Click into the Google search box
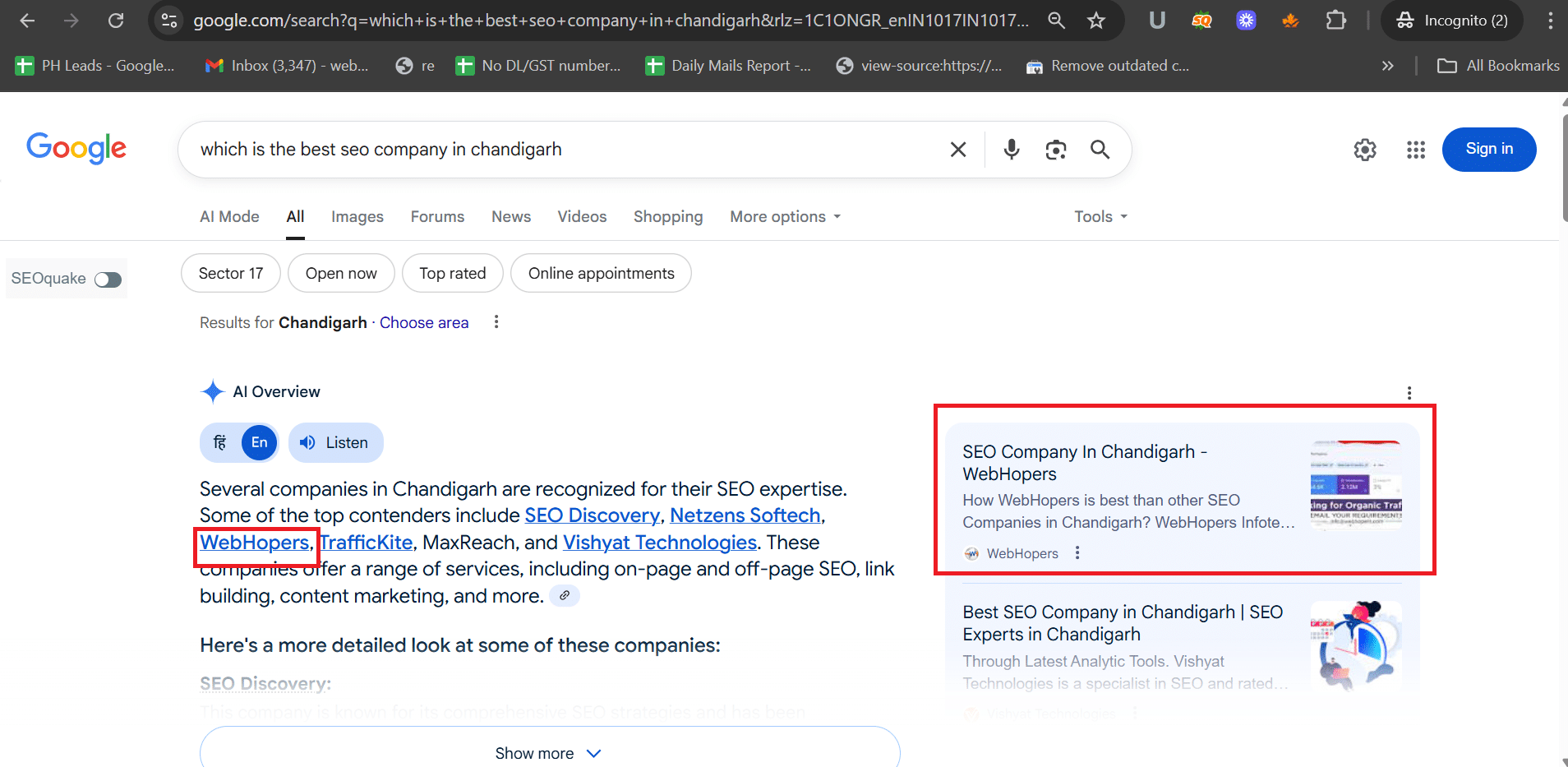 tap(567, 150)
